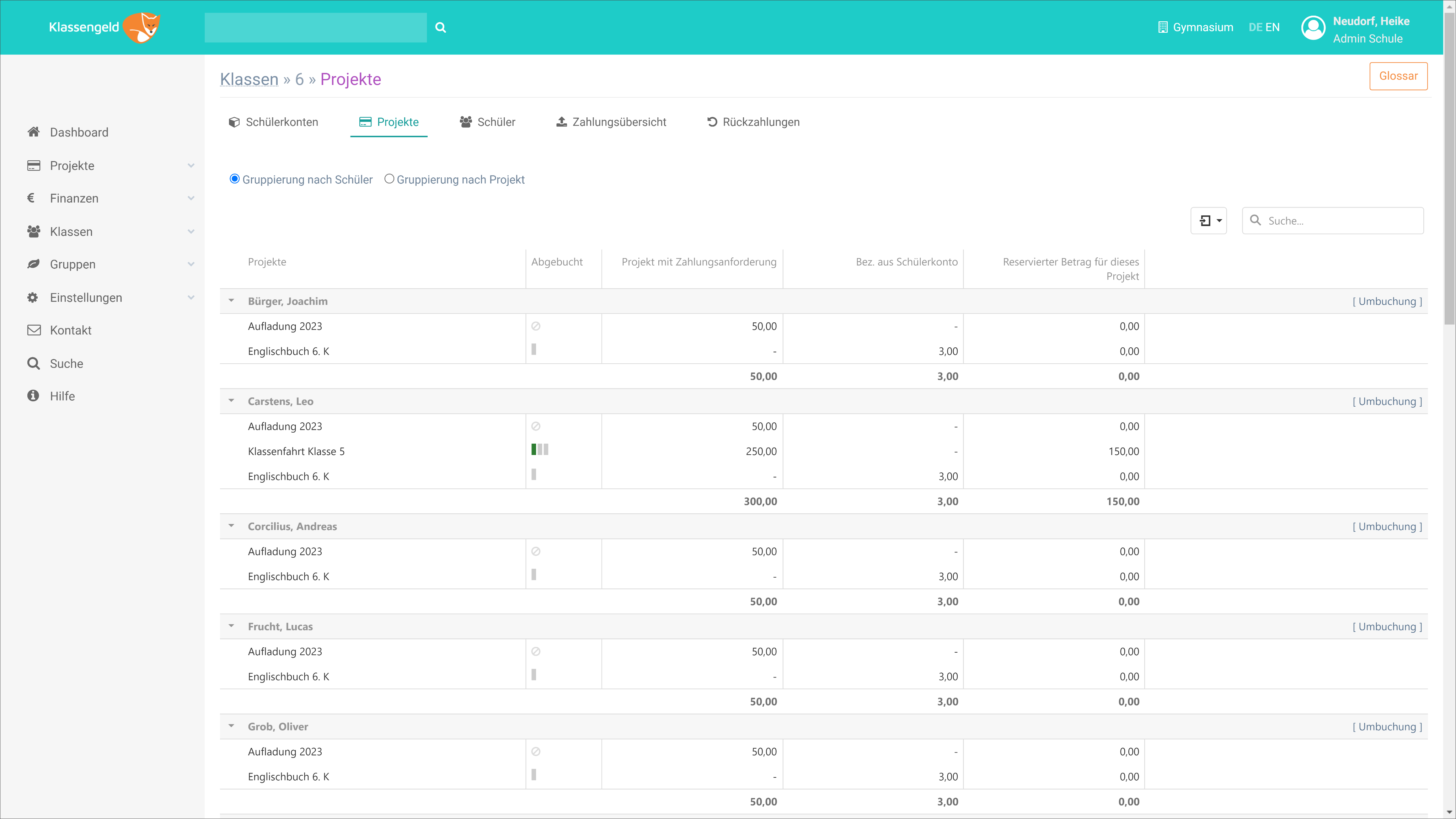Expand the Gruppen sidebar menu chevron

tap(191, 264)
